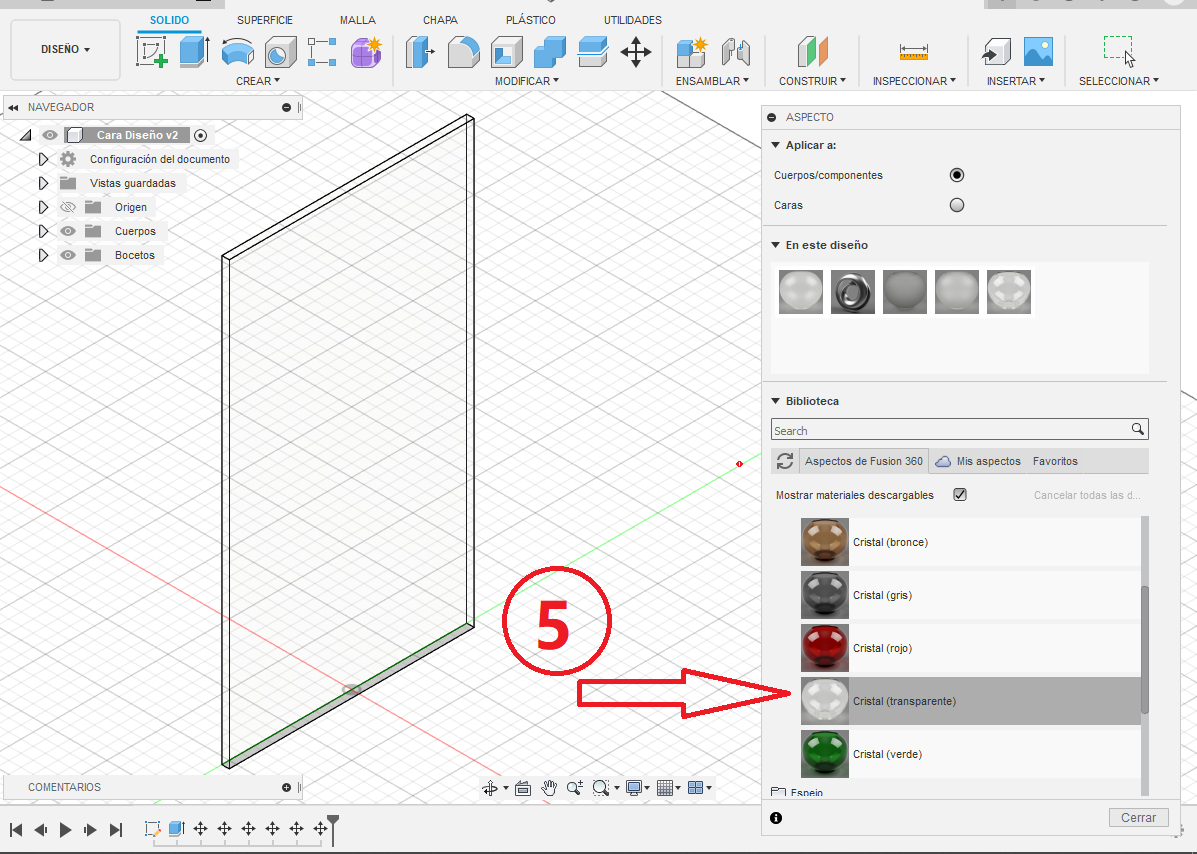Click the chrome ring appearance thumbnail
This screenshot has width=1197, height=854.
click(x=853, y=292)
